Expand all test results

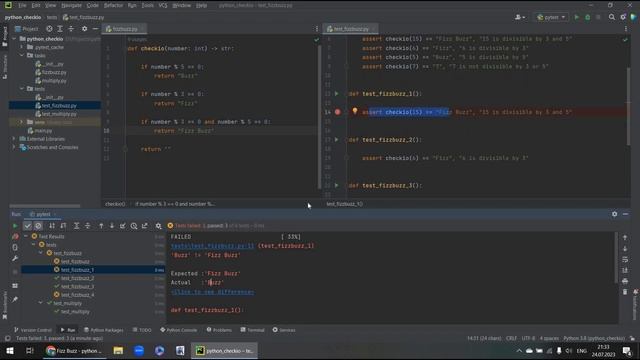(76, 226)
